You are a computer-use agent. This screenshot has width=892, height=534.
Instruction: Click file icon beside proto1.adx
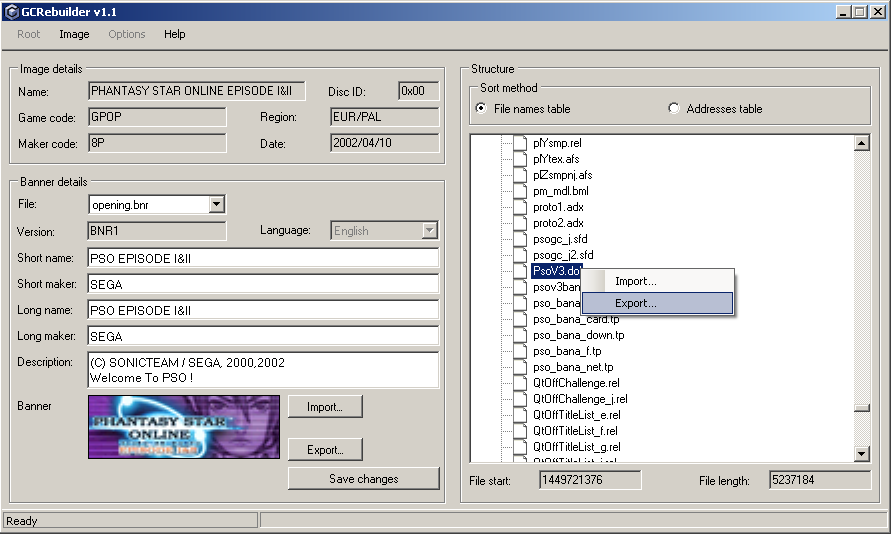(x=520, y=207)
